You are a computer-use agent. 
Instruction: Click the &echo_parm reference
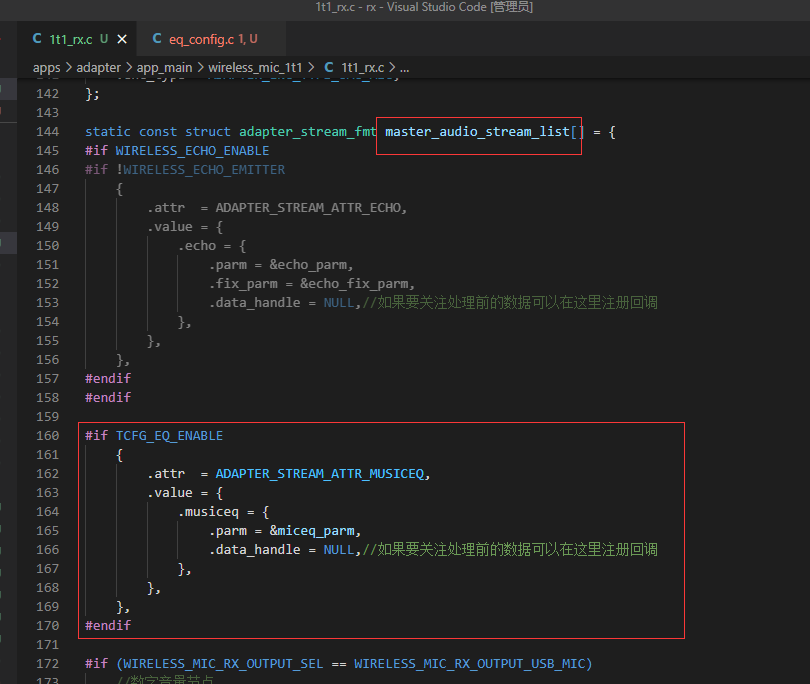308,265
